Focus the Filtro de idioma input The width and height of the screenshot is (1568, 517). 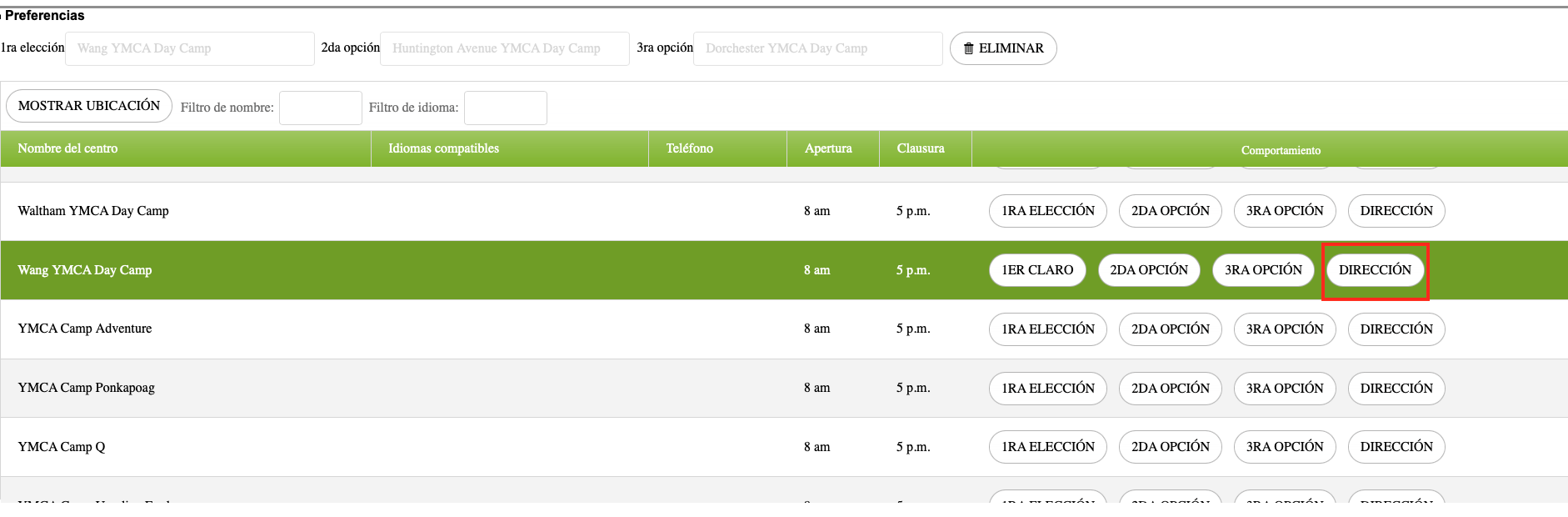[506, 108]
